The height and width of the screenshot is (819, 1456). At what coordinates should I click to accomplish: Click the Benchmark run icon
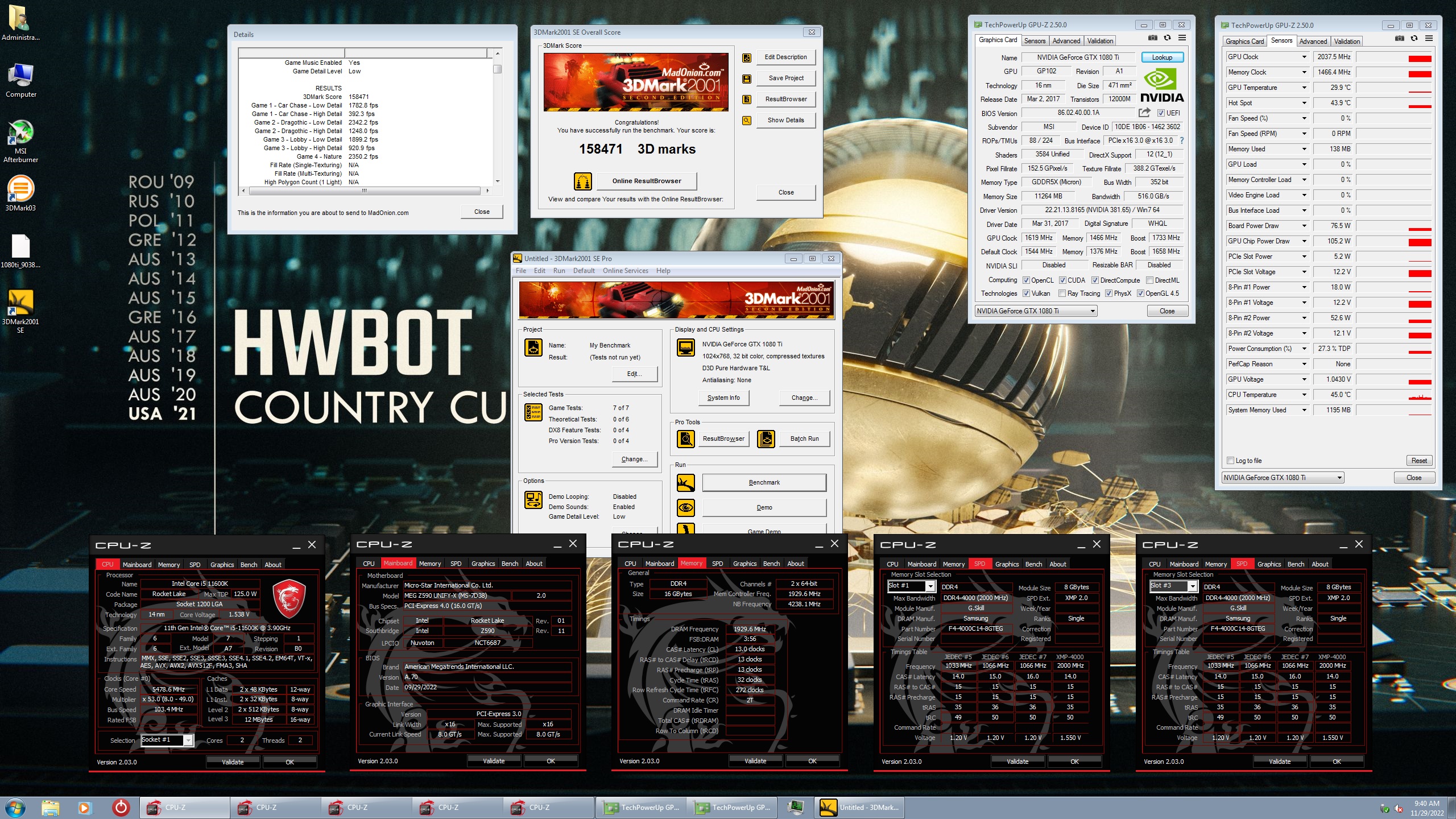[685, 482]
